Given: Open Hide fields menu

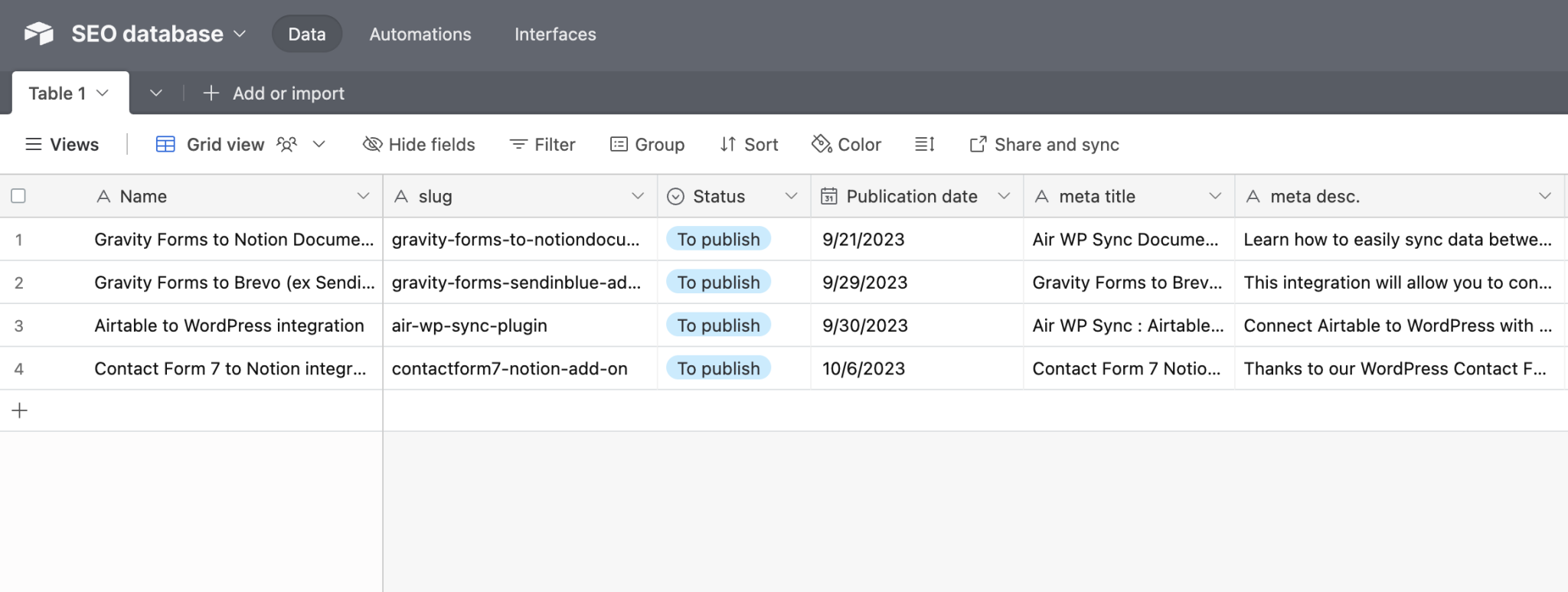Looking at the screenshot, I should (419, 144).
